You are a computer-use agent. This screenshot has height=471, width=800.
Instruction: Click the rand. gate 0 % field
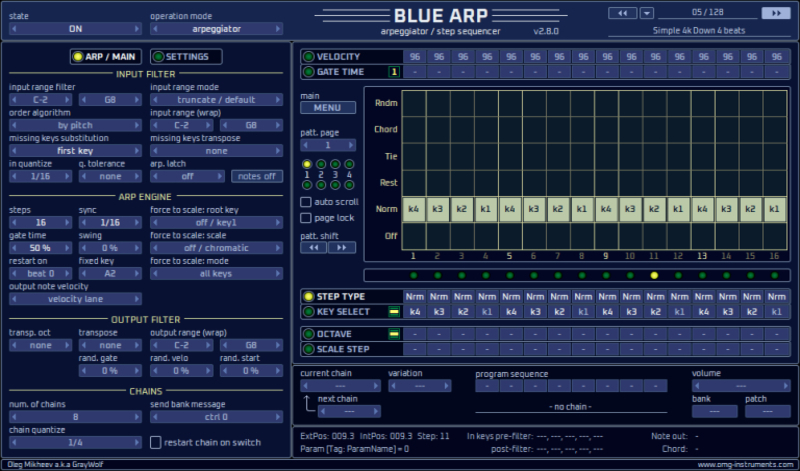(110, 370)
